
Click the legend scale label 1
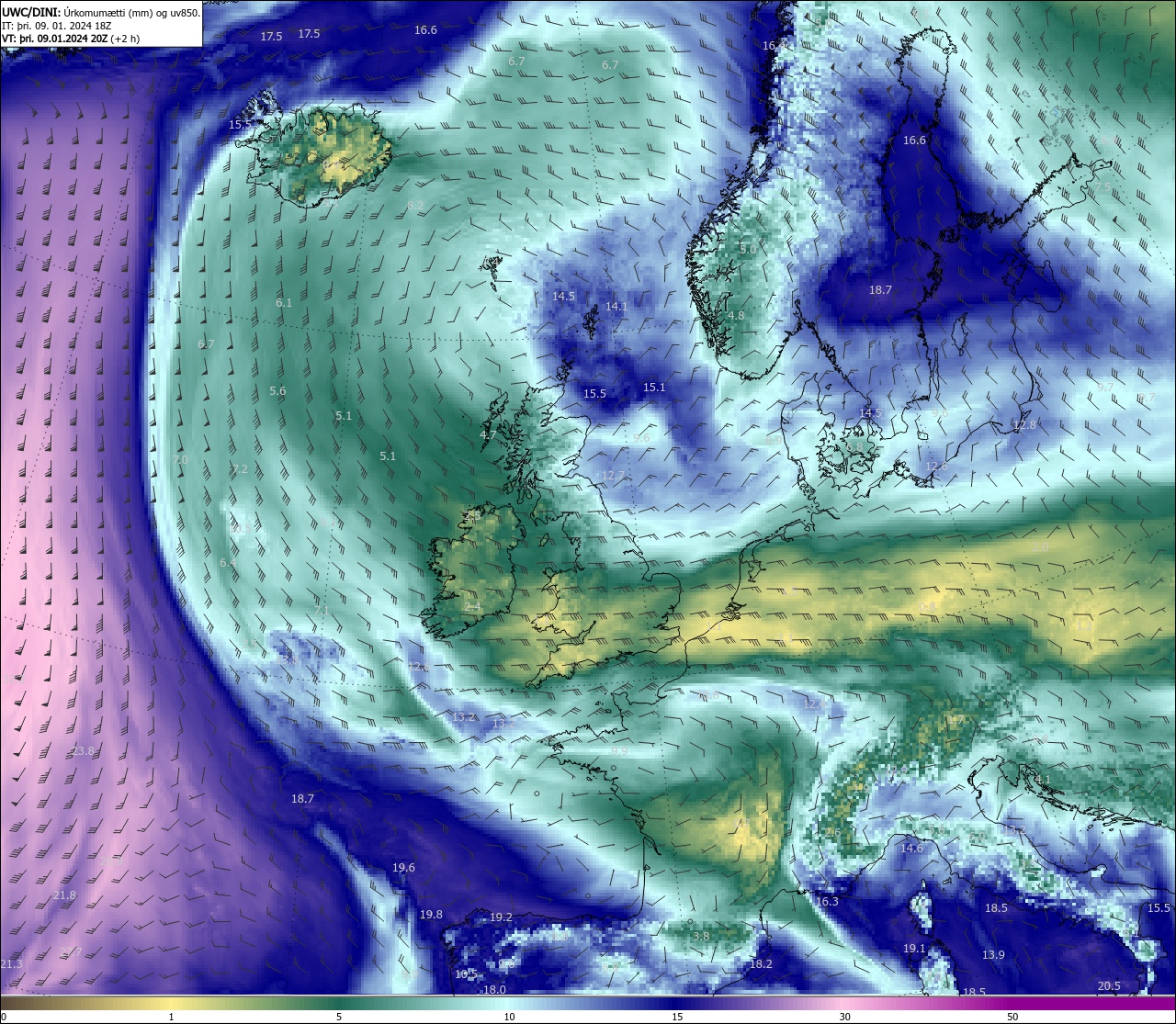[171, 1017]
